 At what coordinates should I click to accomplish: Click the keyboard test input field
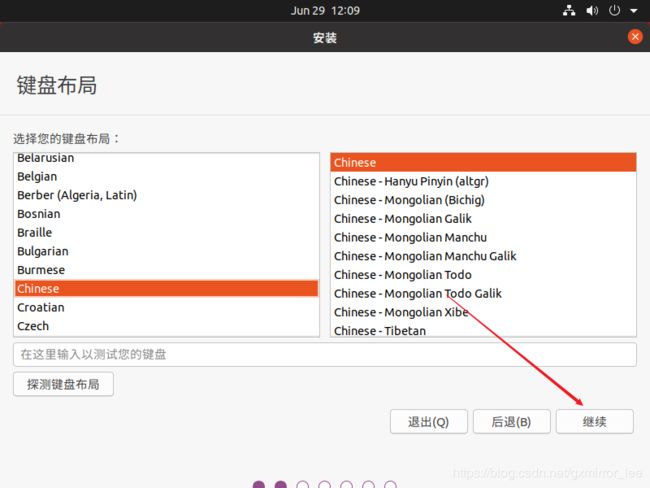pyautogui.click(x=325, y=355)
